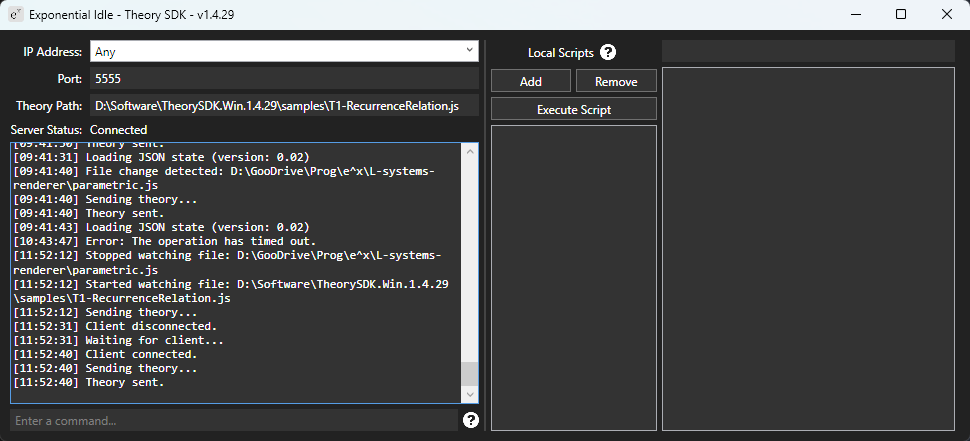This screenshot has width=970, height=441.
Task: Click the help icon beside Local Scripts
Action: 608,52
